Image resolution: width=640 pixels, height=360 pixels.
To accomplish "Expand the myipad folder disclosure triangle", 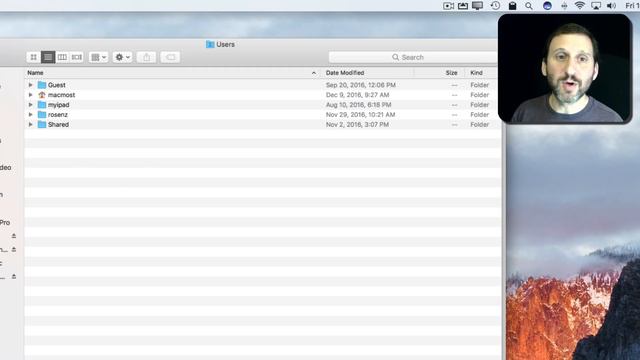I will coord(31,105).
